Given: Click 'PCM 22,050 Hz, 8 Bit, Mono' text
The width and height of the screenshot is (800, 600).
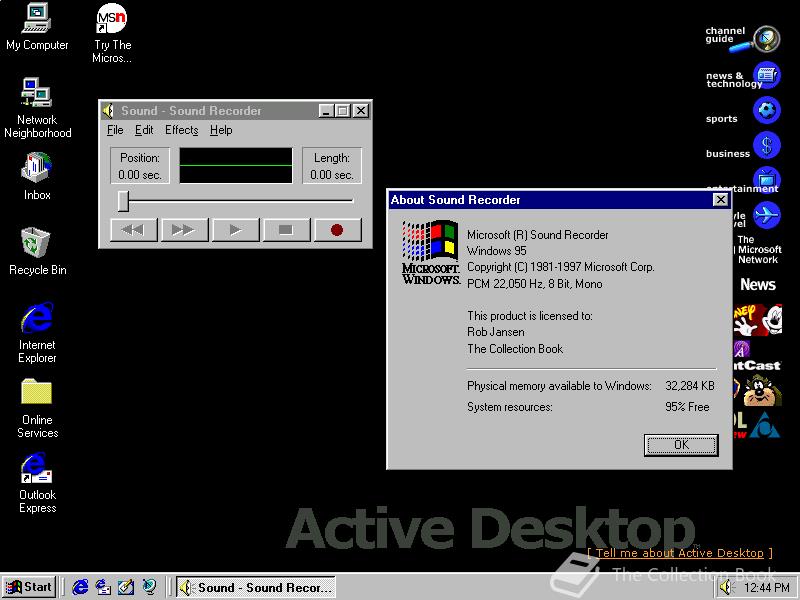Looking at the screenshot, I should tap(535, 284).
